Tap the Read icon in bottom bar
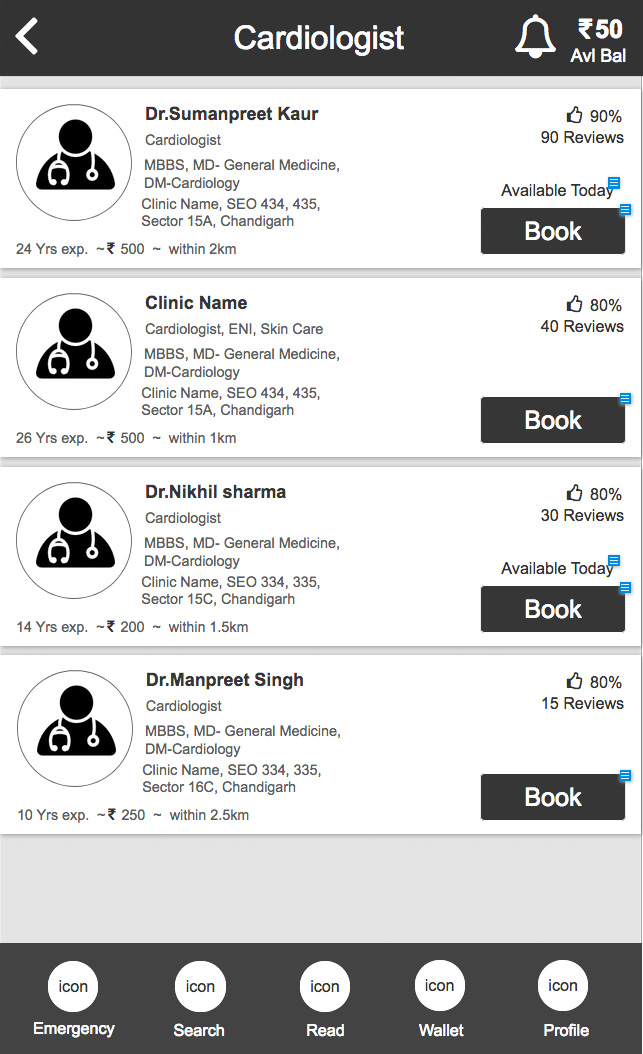Screen dimensions: 643x1054 (x=325, y=986)
